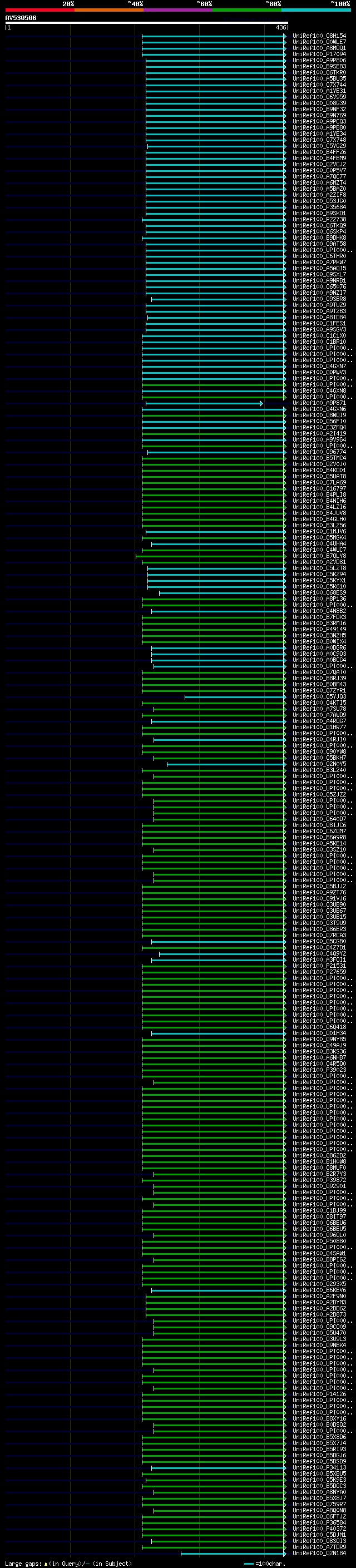Click the white AV530506 query bar
The height and width of the screenshot is (1568, 356).
click(147, 22)
